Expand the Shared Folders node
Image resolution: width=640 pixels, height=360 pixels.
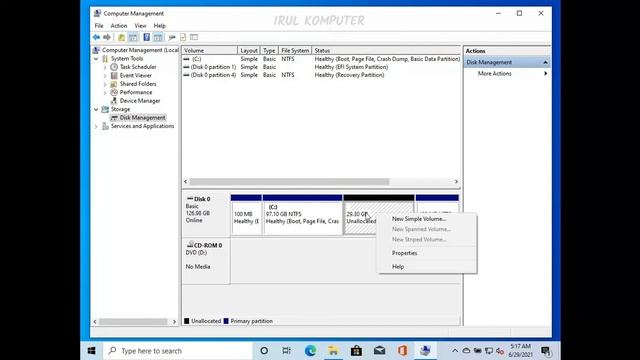click(x=105, y=84)
